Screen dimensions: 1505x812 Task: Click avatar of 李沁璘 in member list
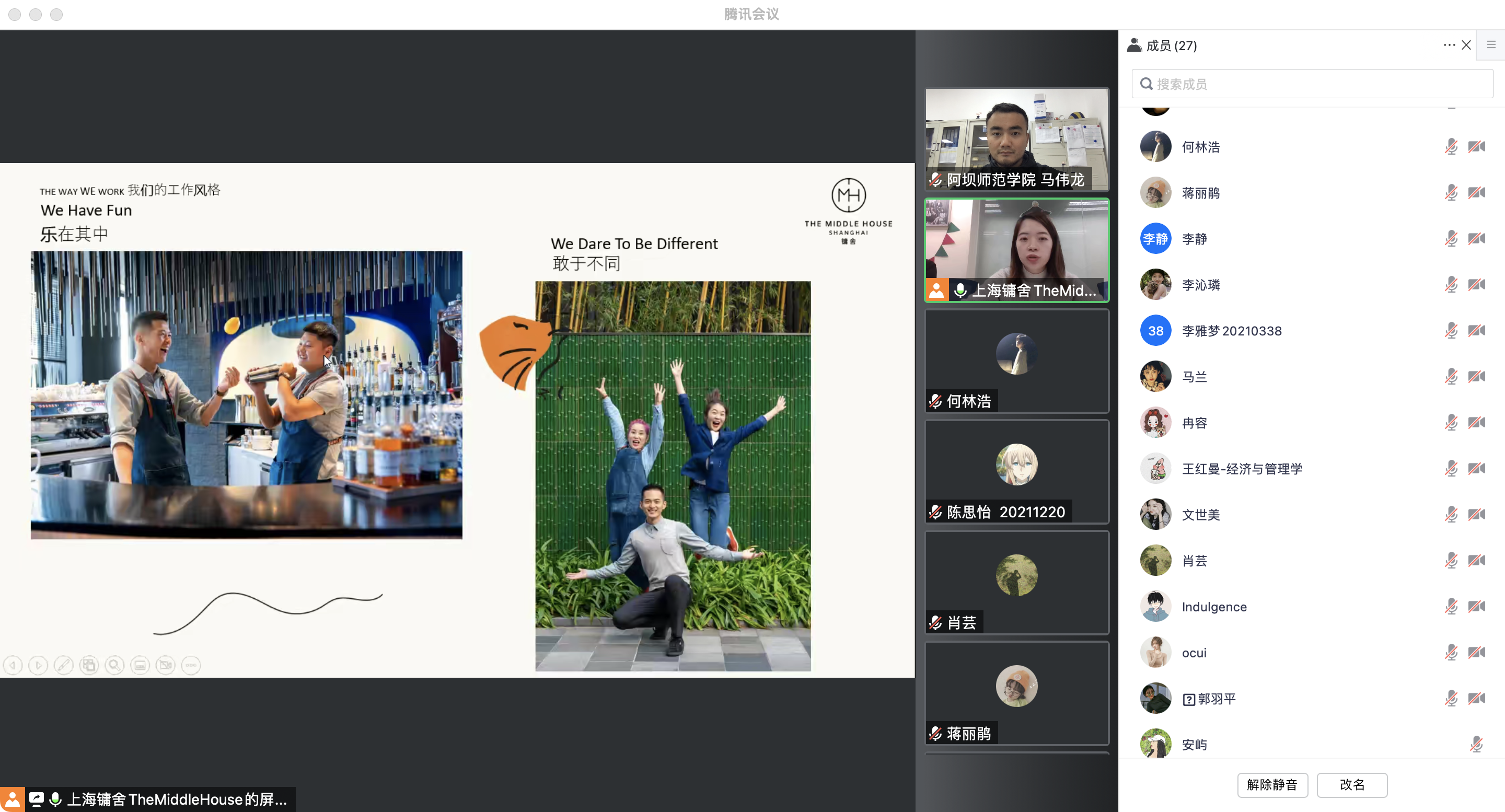[x=1155, y=284]
